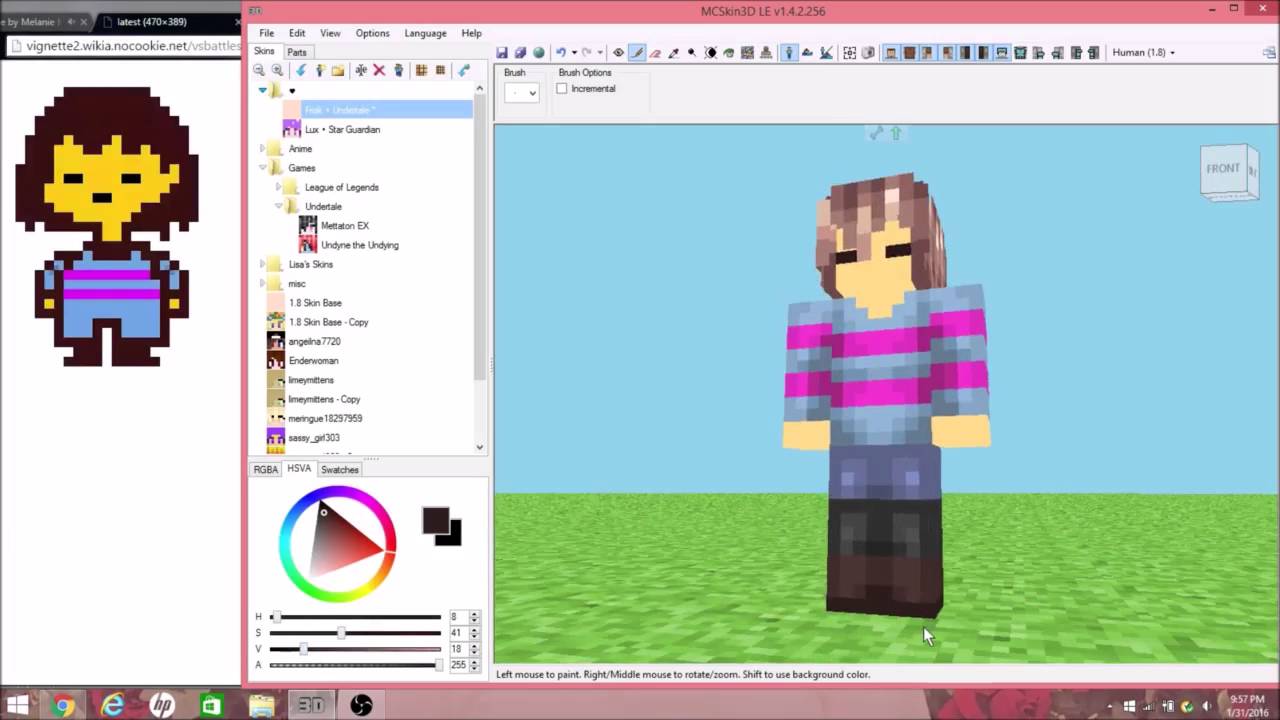Click the saturation slider track
The height and width of the screenshot is (720, 1280).
pos(355,633)
